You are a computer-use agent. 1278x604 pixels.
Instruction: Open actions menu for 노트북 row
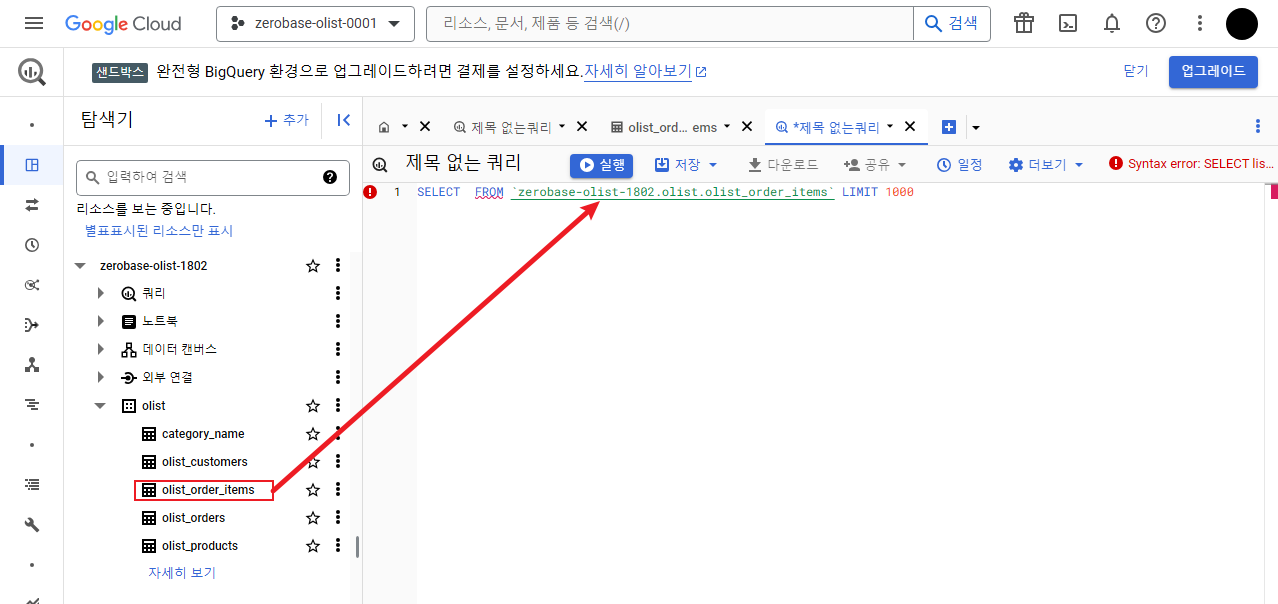[x=338, y=322]
